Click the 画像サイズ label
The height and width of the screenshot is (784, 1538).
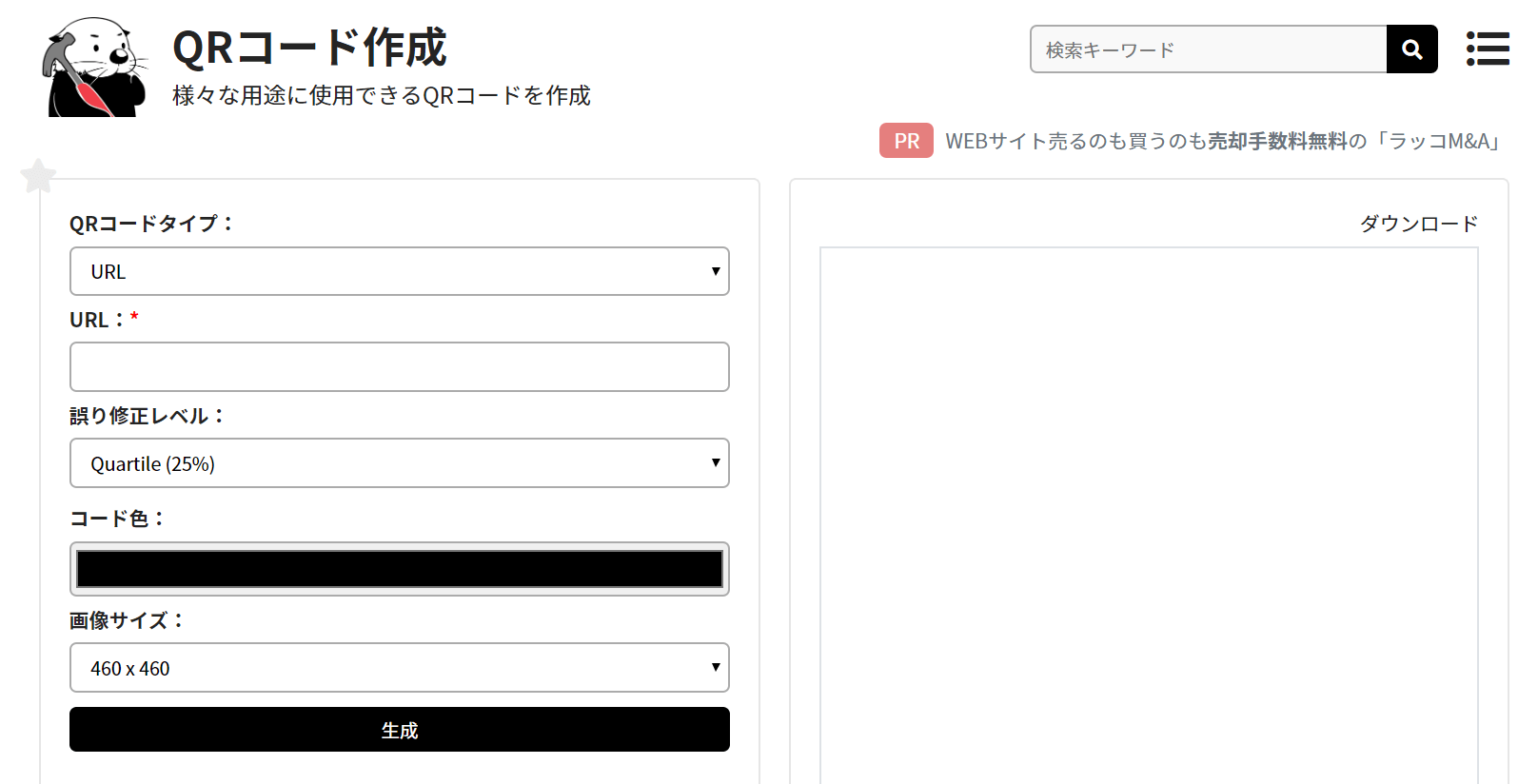(x=126, y=620)
